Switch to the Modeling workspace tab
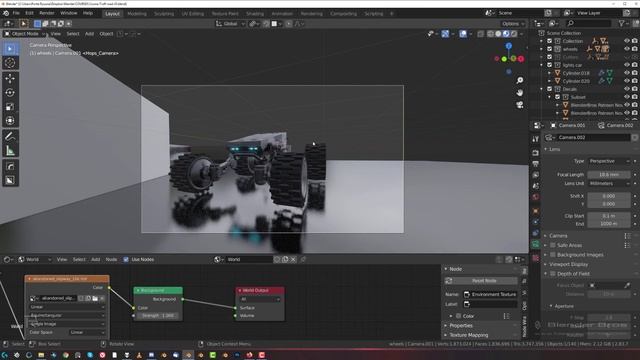This screenshot has height=360, width=640. tap(137, 13)
